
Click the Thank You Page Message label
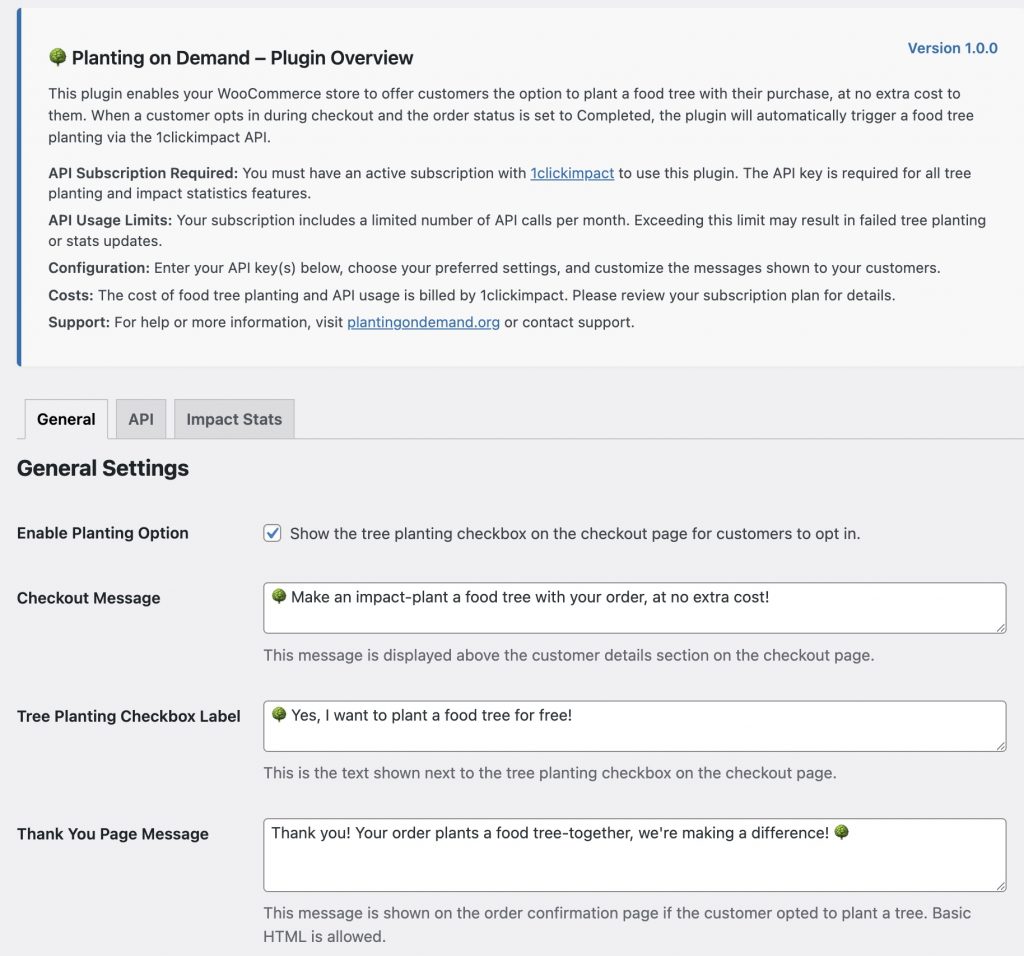coord(113,834)
